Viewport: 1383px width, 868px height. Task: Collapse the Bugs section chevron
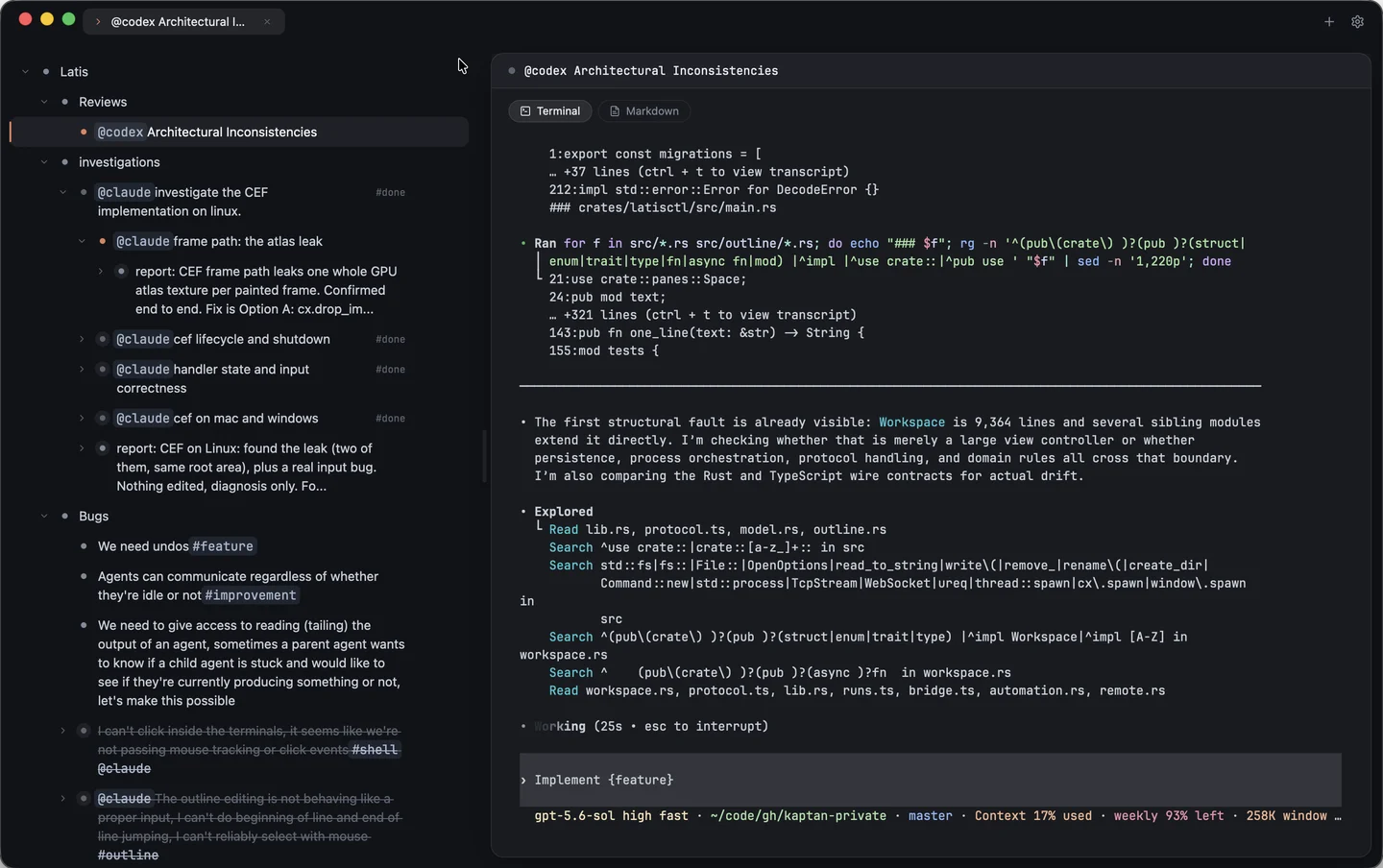(x=44, y=517)
